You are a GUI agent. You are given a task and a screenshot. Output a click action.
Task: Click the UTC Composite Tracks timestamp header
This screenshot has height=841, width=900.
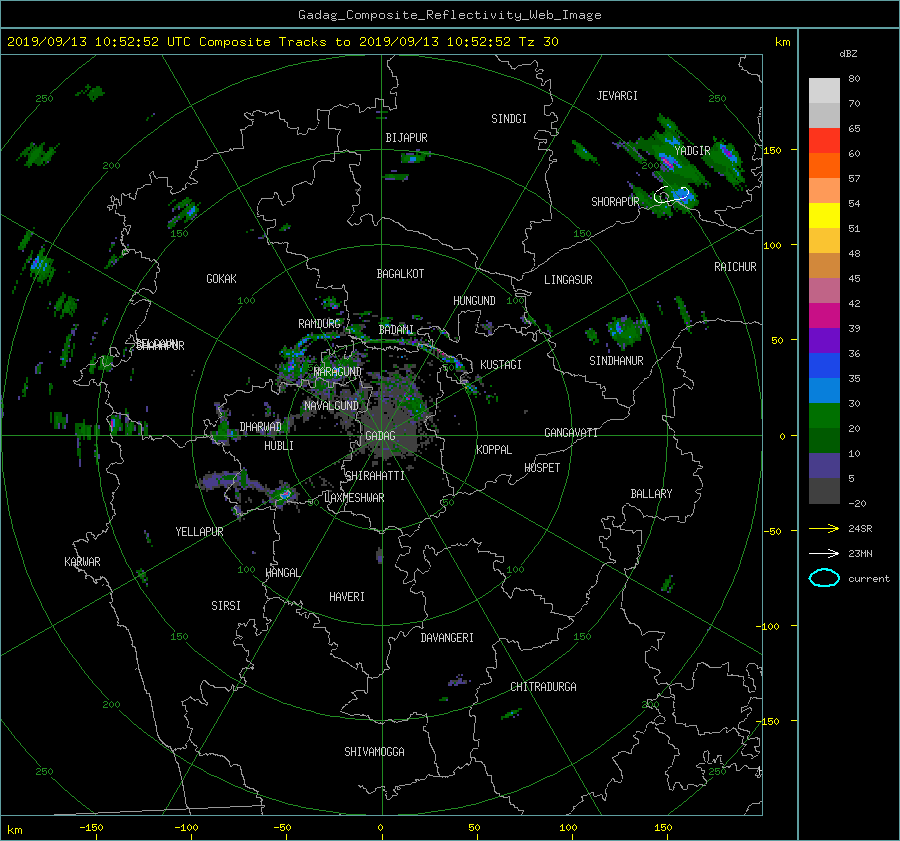pos(282,42)
